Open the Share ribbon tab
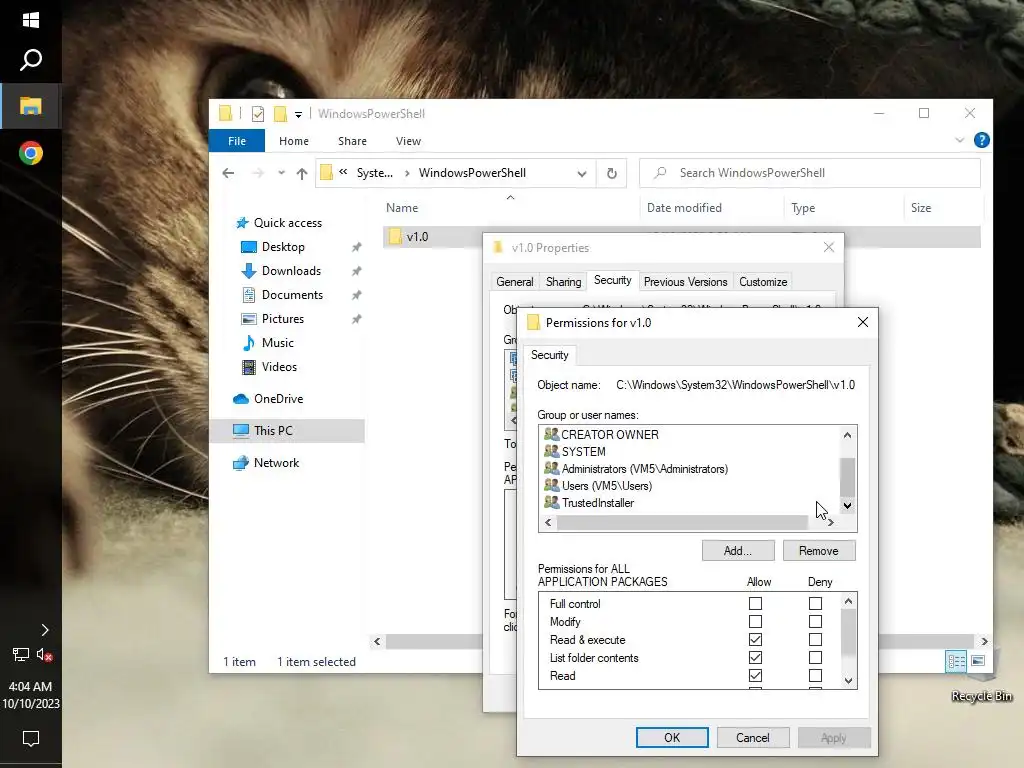 [x=353, y=141]
